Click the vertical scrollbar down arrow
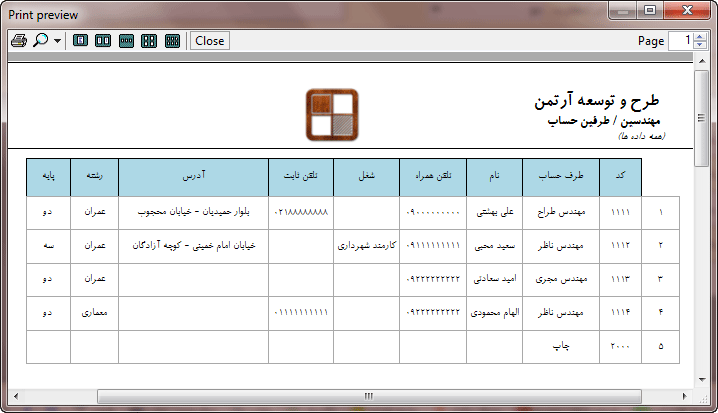The width and height of the screenshot is (718, 413). (701, 381)
